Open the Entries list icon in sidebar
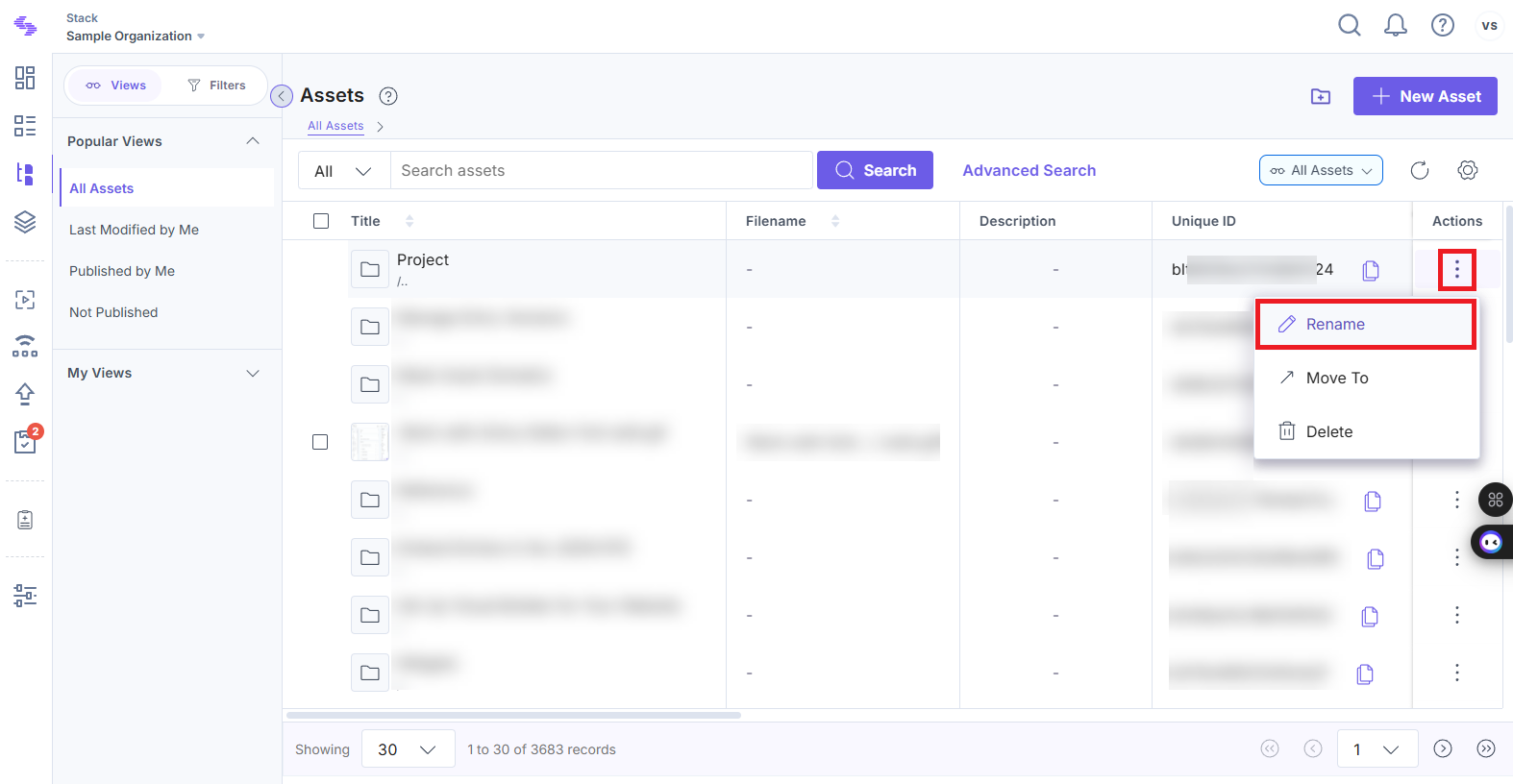This screenshot has height=784, width=1513. pos(25,126)
